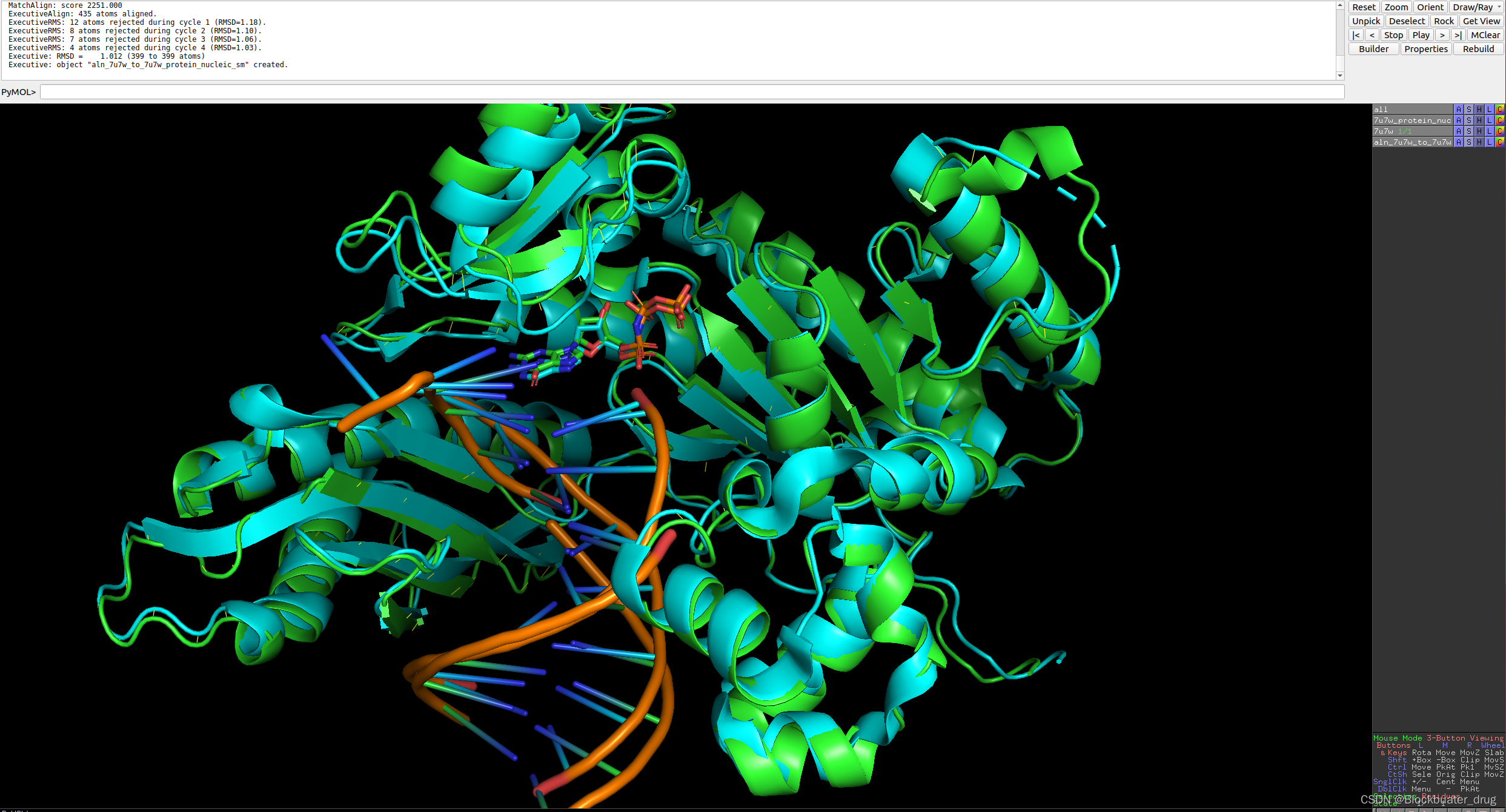Open Show menu for 'all' object

[x=1469, y=110]
